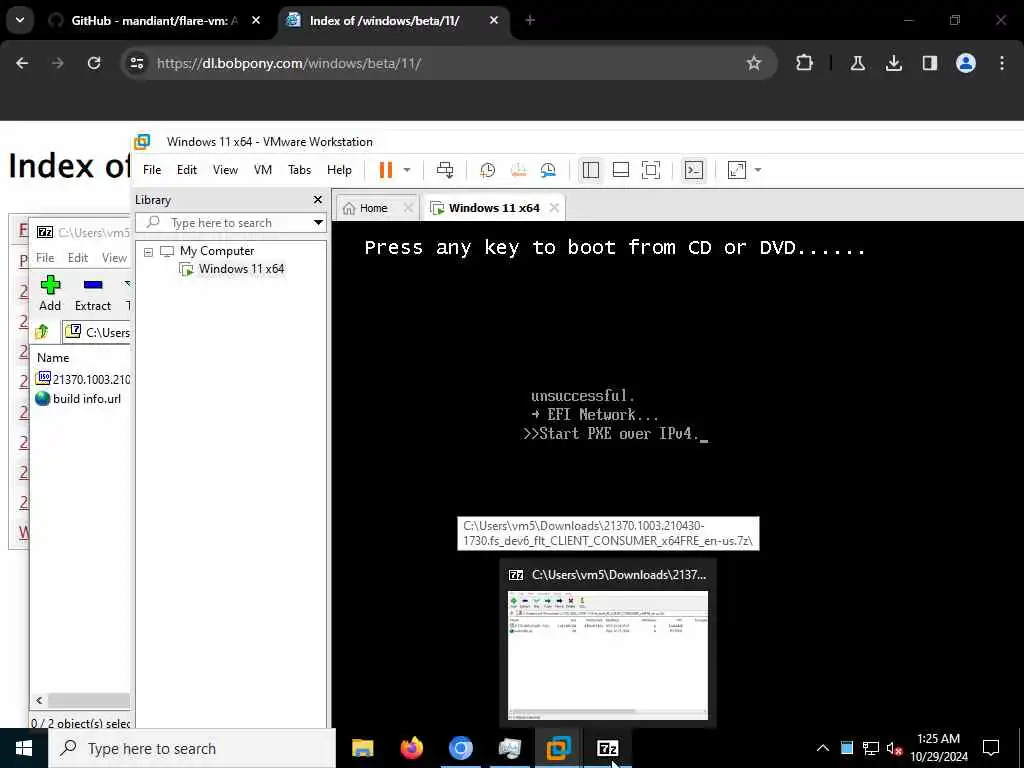Close the Windows 11 x64 tab
This screenshot has height=768, width=1024.
pyautogui.click(x=554, y=208)
